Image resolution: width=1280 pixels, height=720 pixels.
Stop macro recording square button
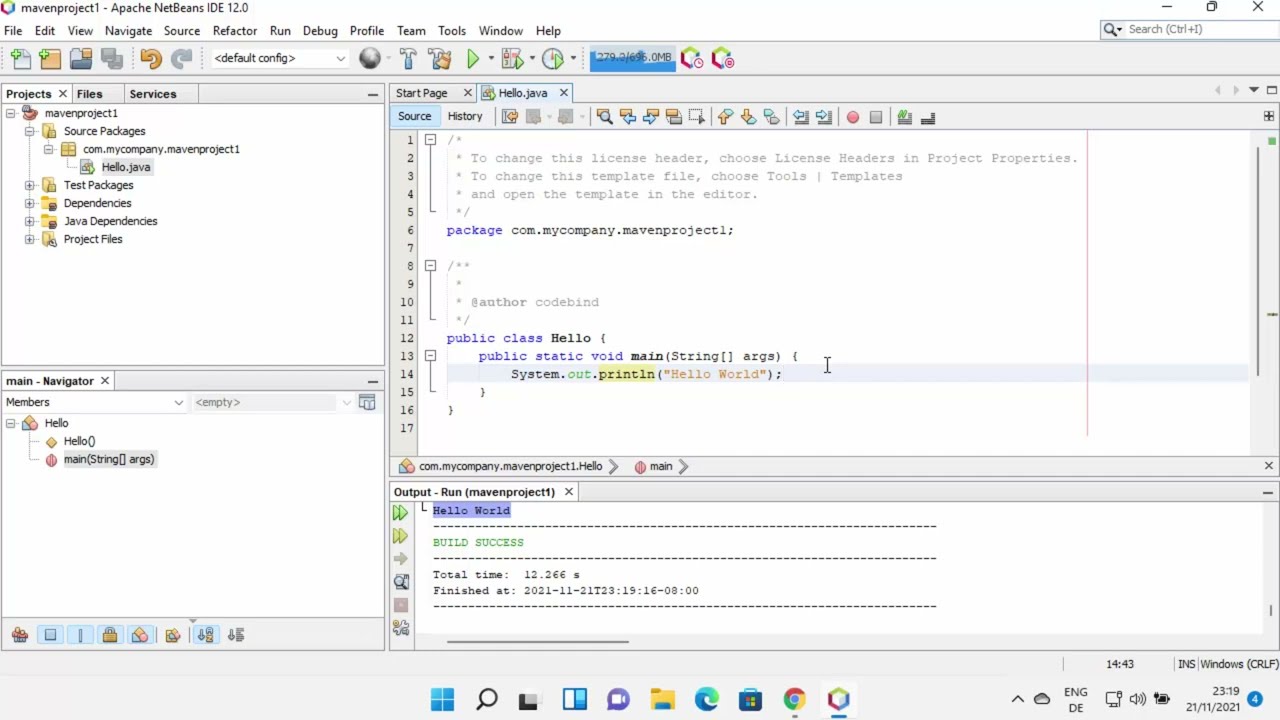(x=875, y=117)
